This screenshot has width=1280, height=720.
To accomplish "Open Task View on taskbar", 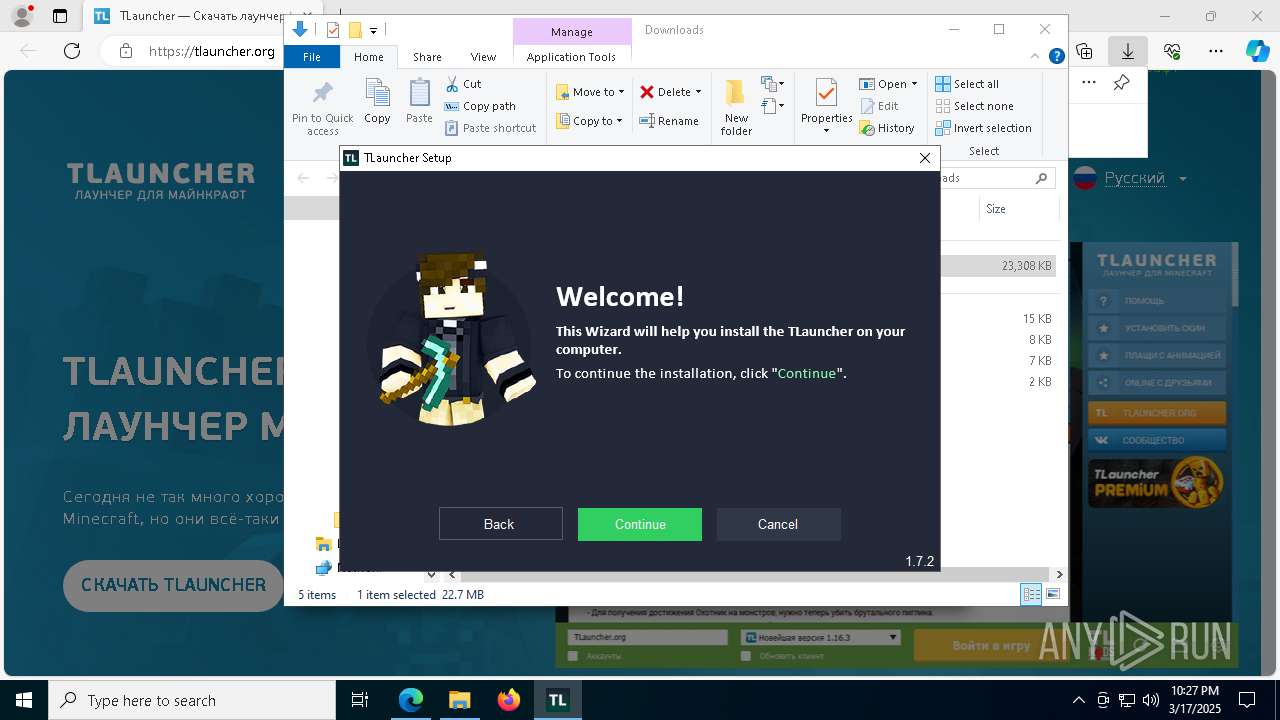I will point(361,700).
